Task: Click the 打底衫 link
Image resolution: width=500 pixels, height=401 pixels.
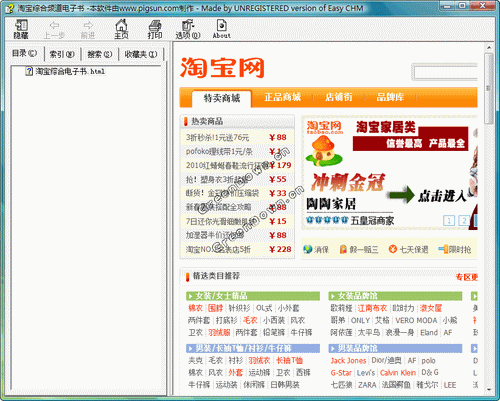Action: click(x=226, y=320)
